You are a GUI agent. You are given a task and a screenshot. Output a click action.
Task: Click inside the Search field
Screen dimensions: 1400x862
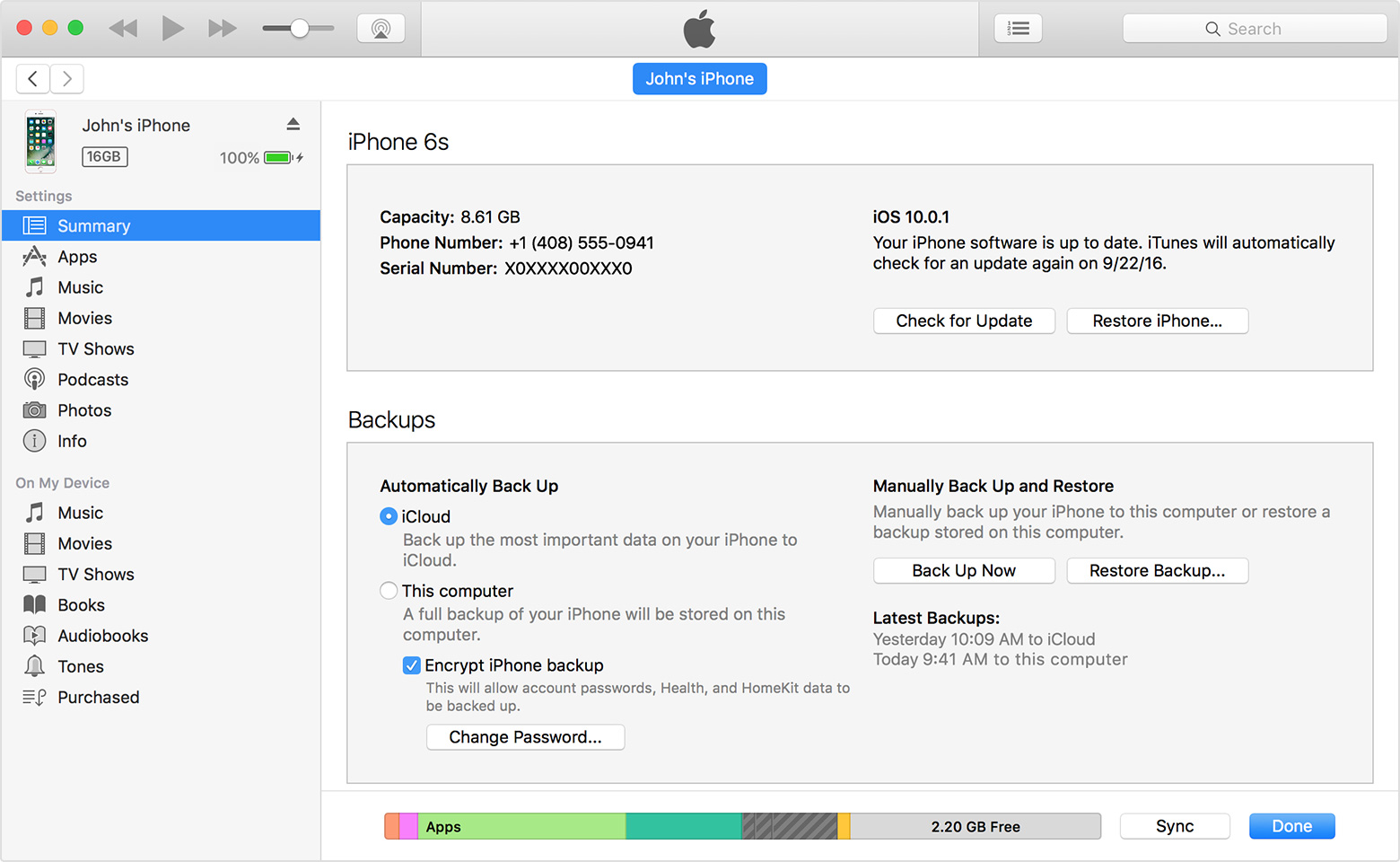pos(1255,28)
